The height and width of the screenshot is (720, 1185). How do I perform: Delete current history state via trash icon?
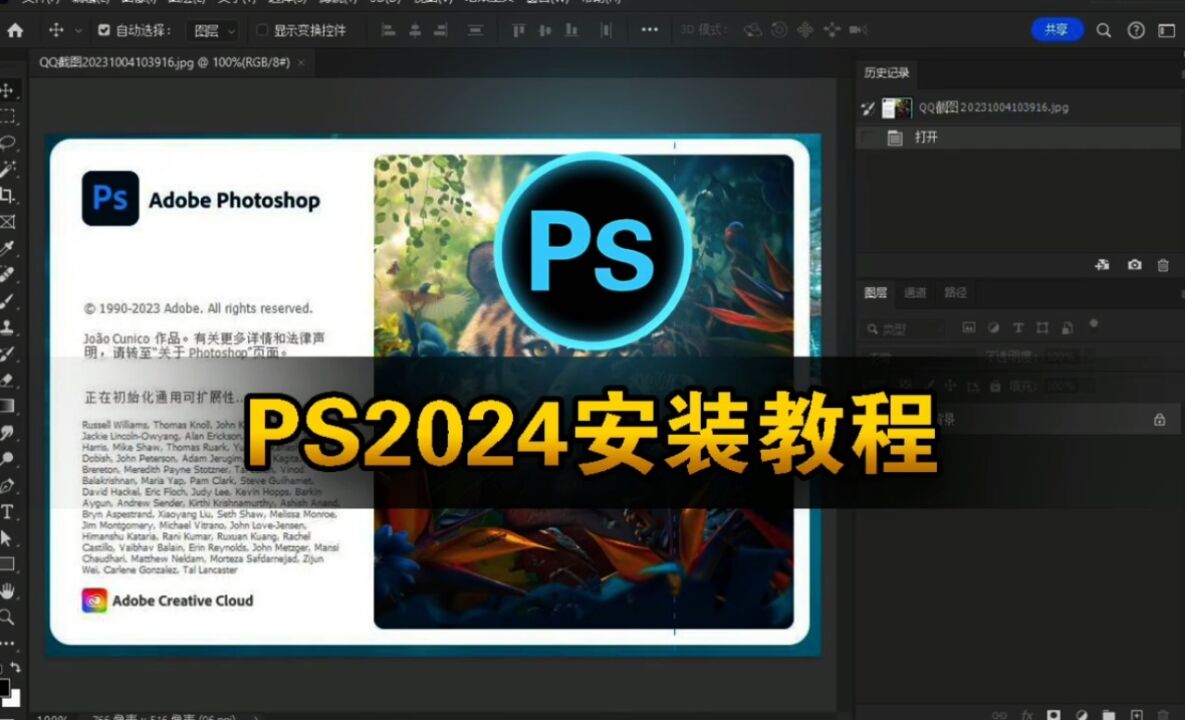[x=1165, y=265]
